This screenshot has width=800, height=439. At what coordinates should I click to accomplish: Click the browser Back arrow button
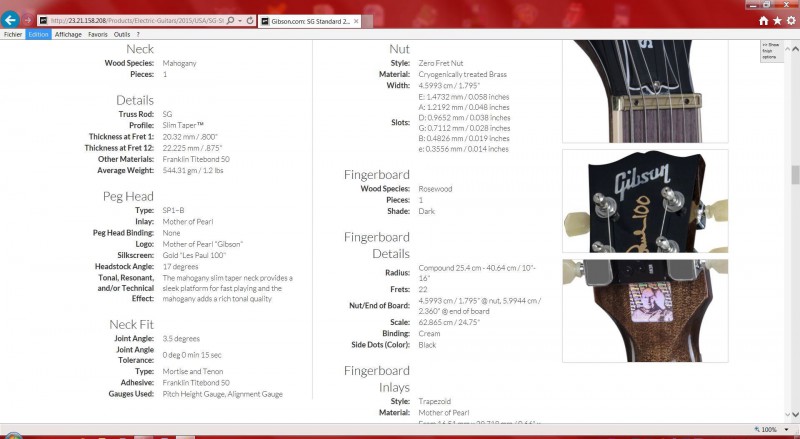(11, 19)
